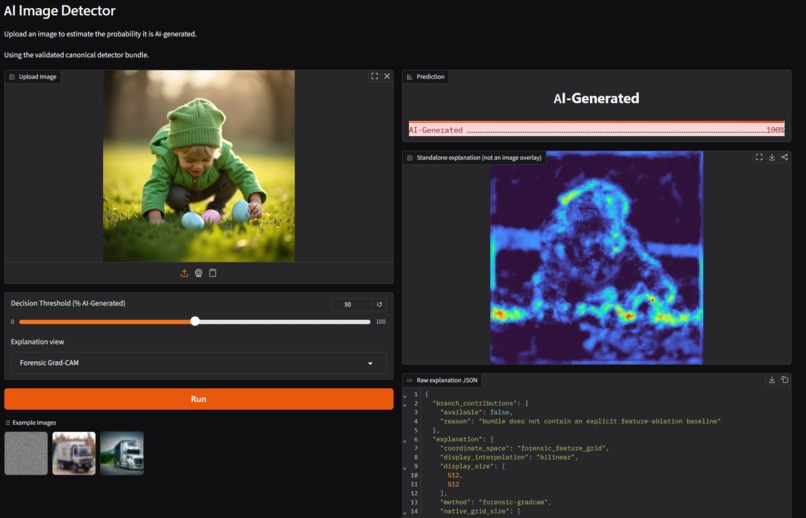Click the uploaded child with eggs photo

click(199, 166)
